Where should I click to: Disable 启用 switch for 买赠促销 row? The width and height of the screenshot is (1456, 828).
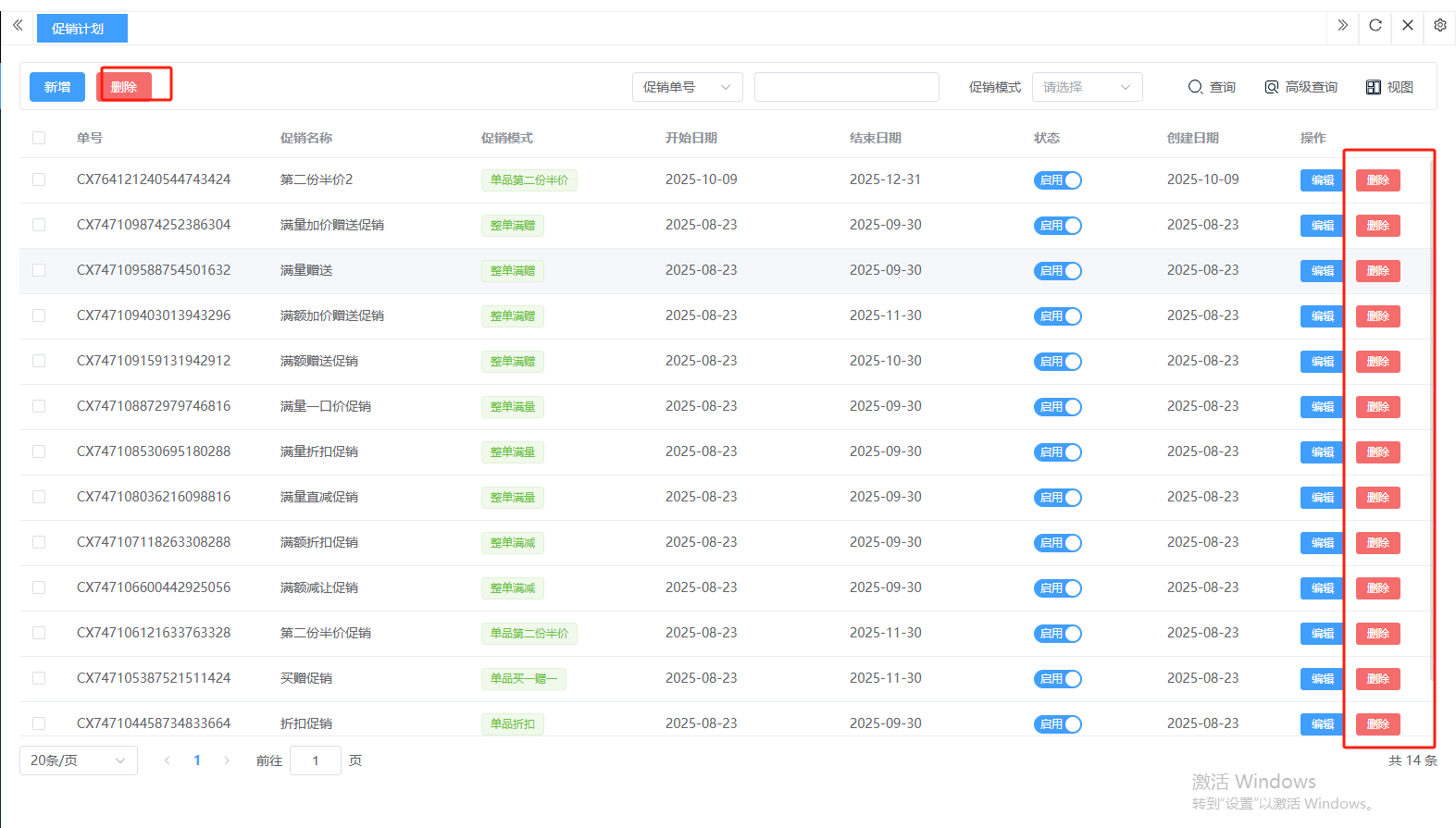(x=1058, y=679)
